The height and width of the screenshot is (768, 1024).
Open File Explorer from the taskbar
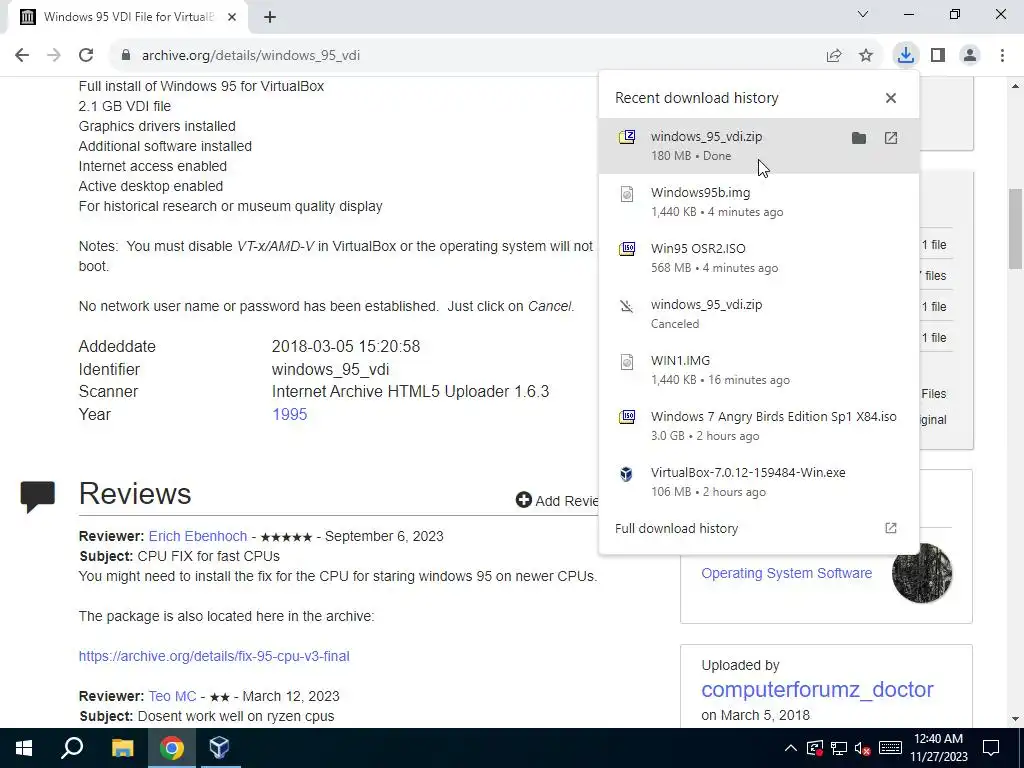point(122,748)
